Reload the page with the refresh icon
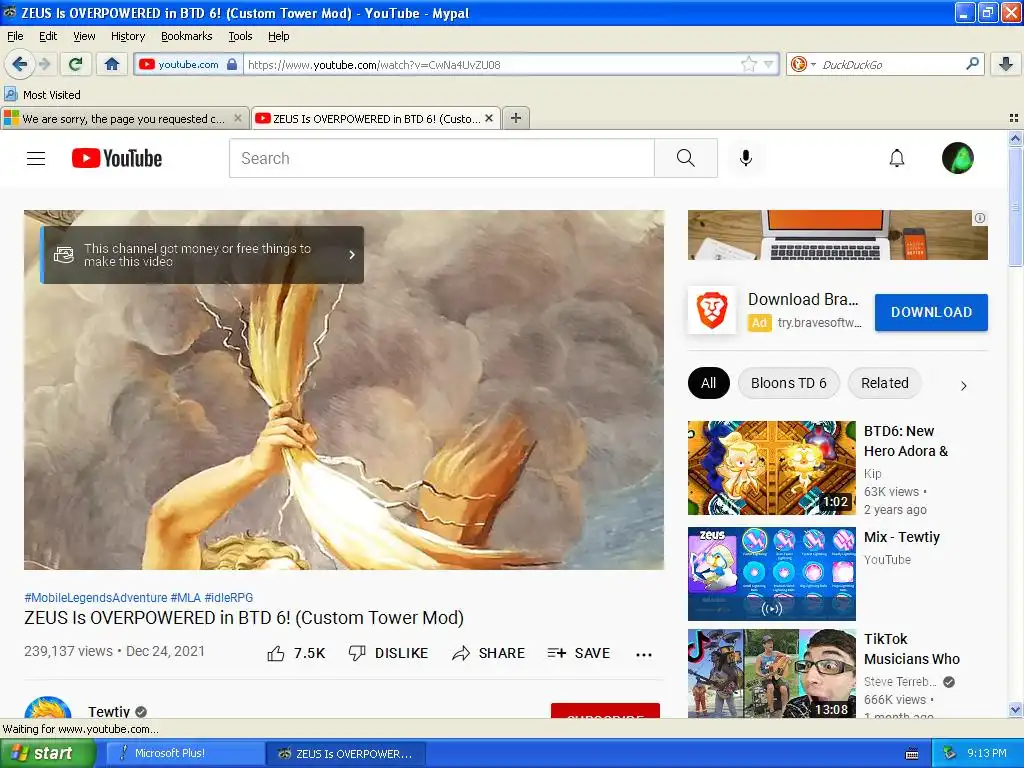Viewport: 1024px width, 768px height. pos(75,64)
